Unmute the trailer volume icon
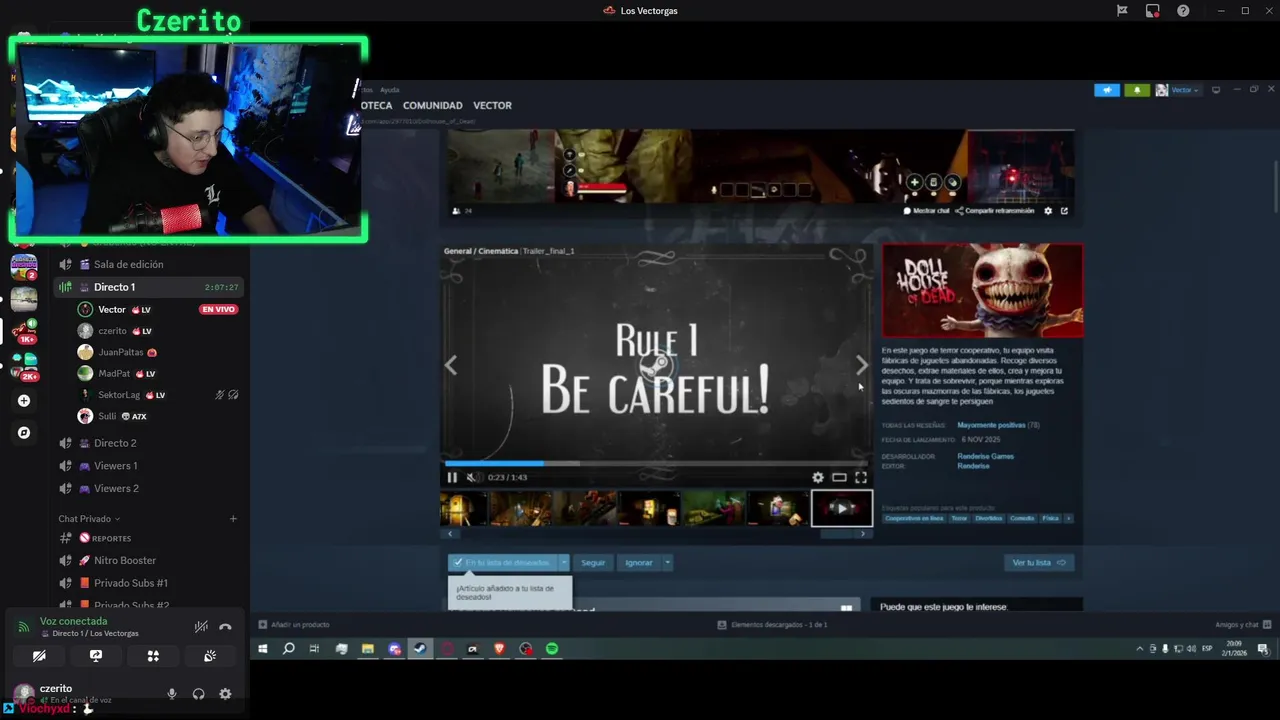 coord(472,477)
